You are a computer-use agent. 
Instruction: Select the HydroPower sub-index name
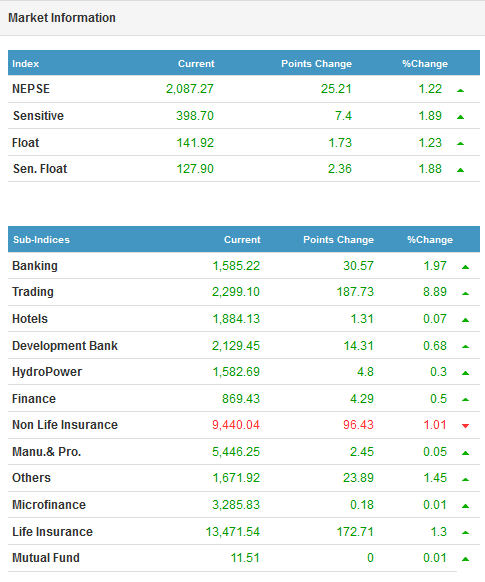coord(47,372)
